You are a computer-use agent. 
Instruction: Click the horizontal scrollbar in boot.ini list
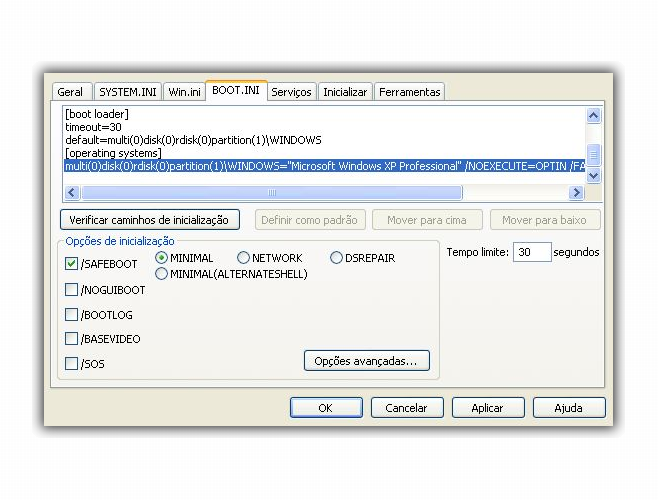click(270, 192)
